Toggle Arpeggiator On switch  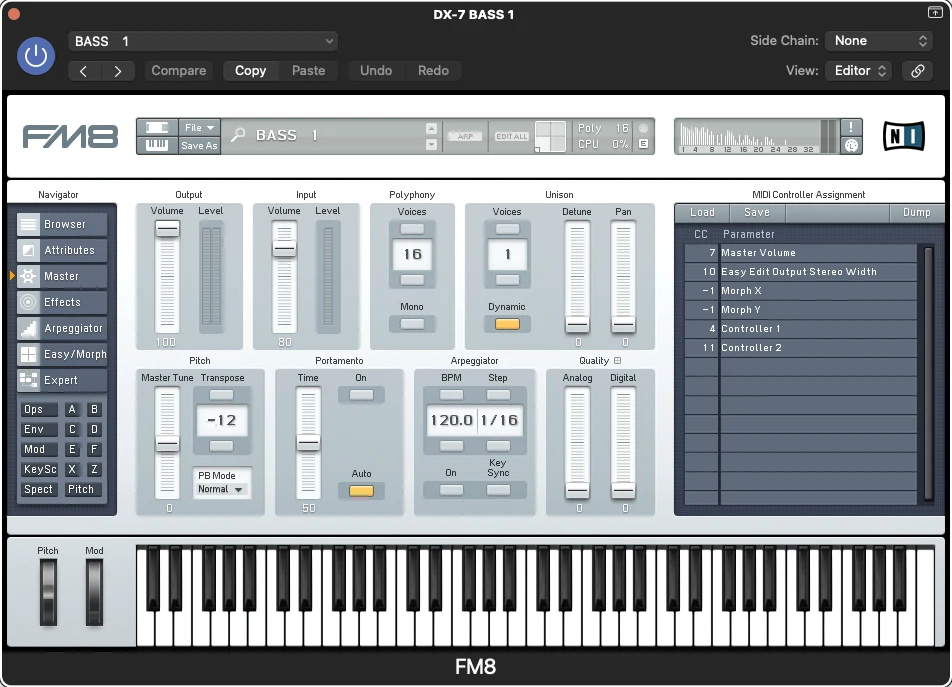451,490
